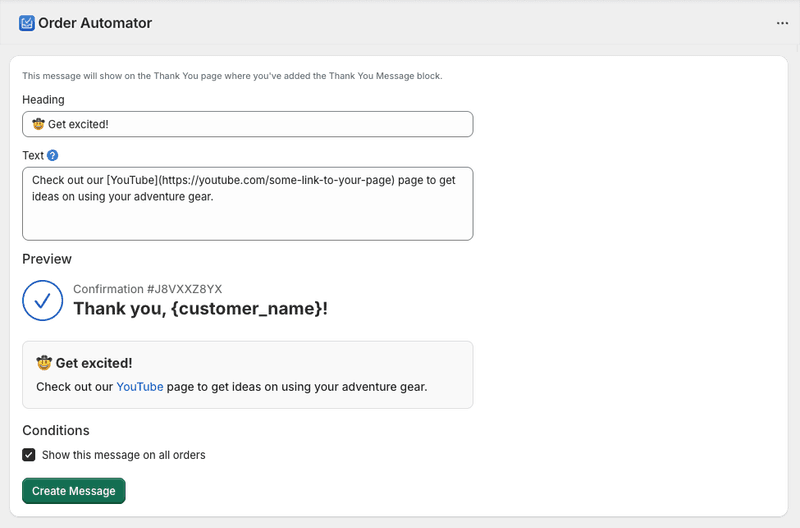The height and width of the screenshot is (528, 800).
Task: Click the Thank you, {customer_name}! heading
Action: point(201,309)
